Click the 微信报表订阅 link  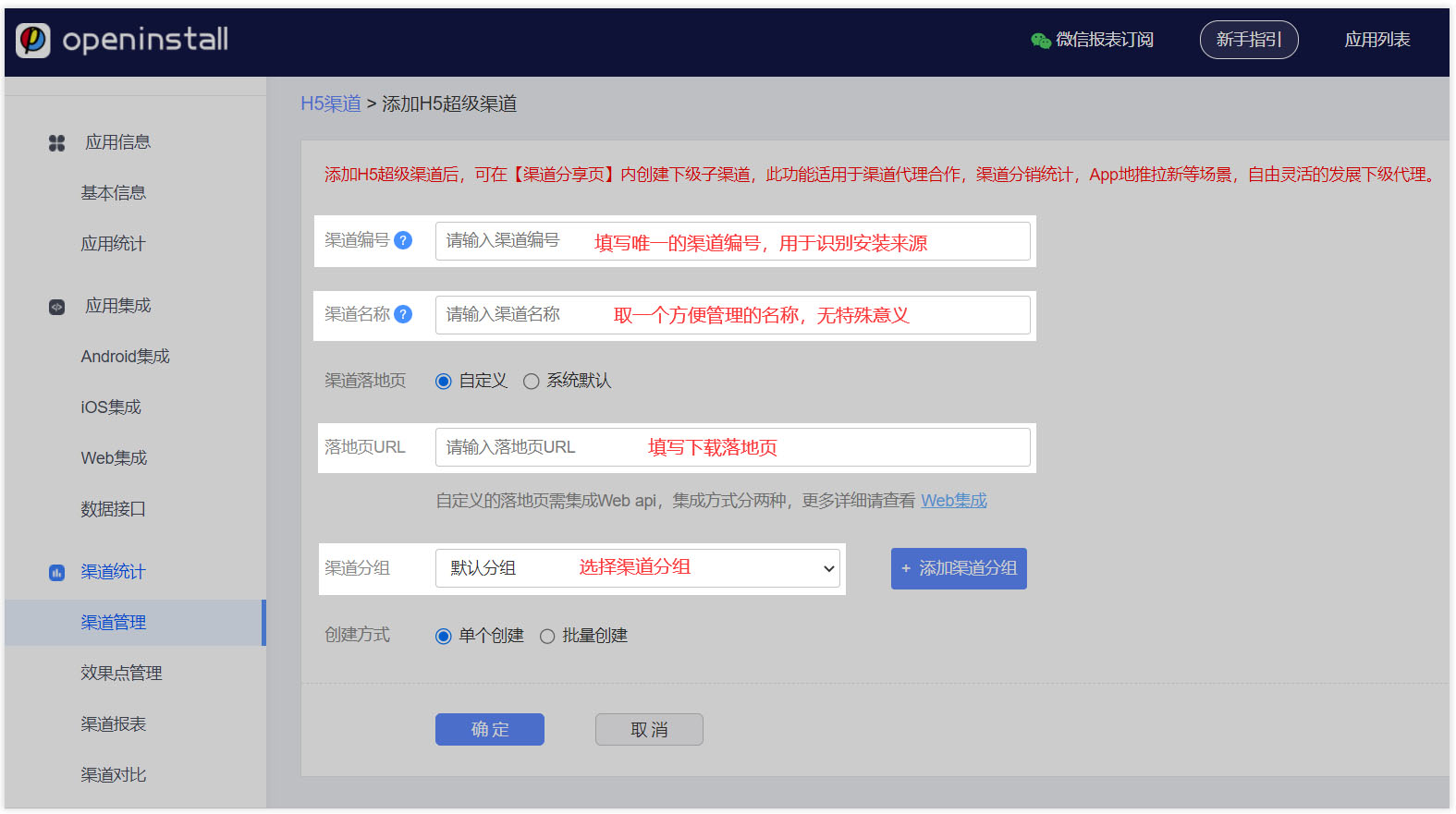[1105, 40]
